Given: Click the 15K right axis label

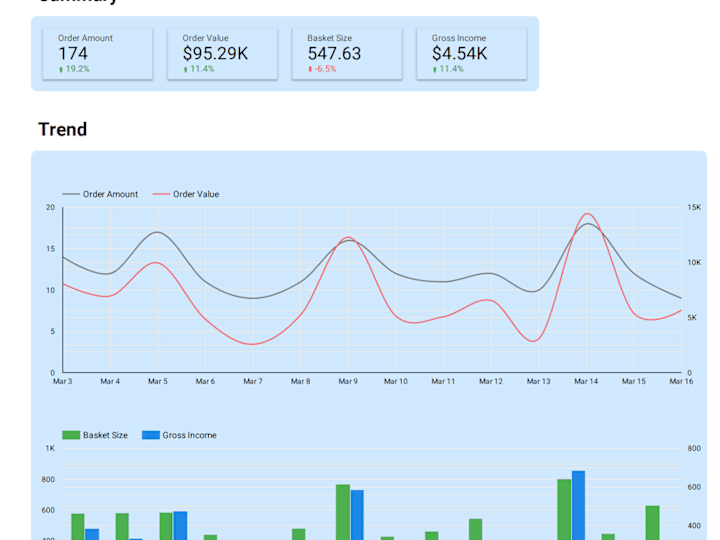Looking at the screenshot, I should (694, 208).
